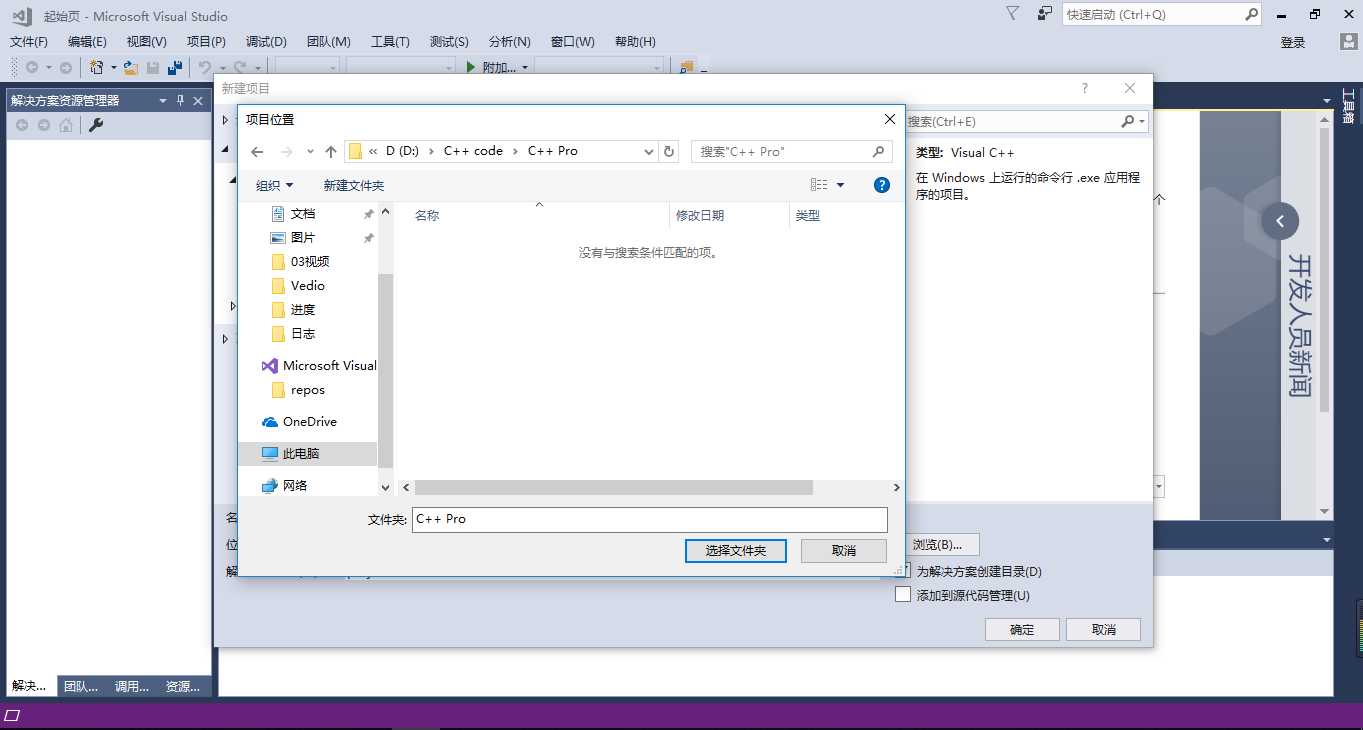Open the 组织 dropdown menu
This screenshot has height=730, width=1363.
coord(274,185)
